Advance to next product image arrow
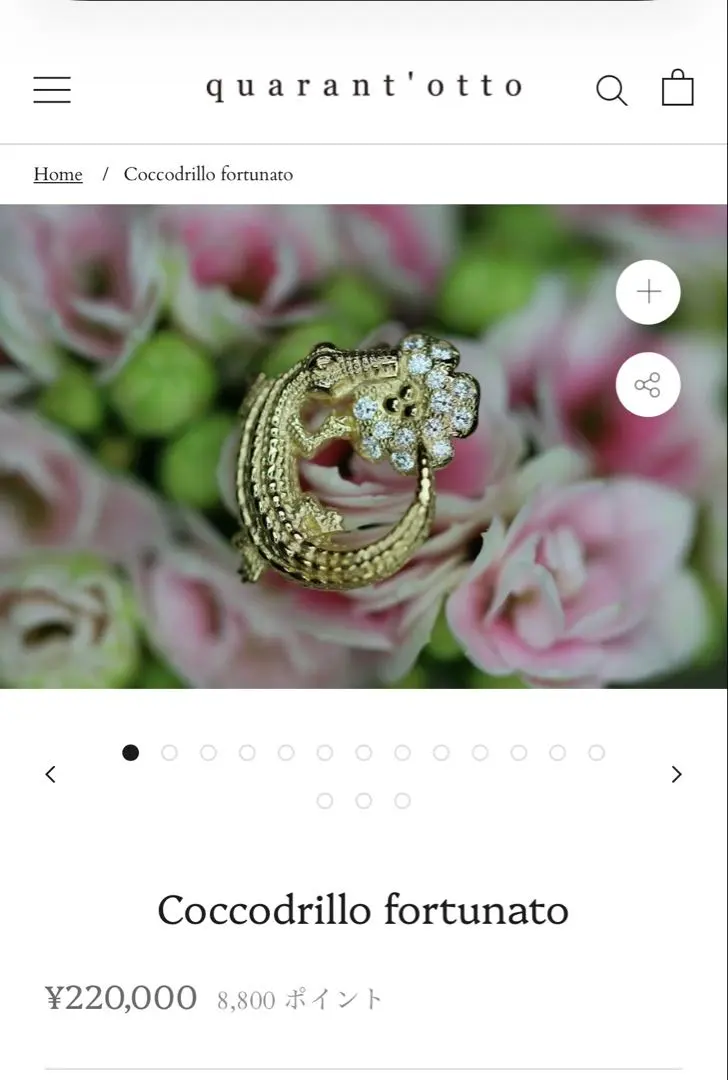This screenshot has width=728, height=1080. [676, 774]
